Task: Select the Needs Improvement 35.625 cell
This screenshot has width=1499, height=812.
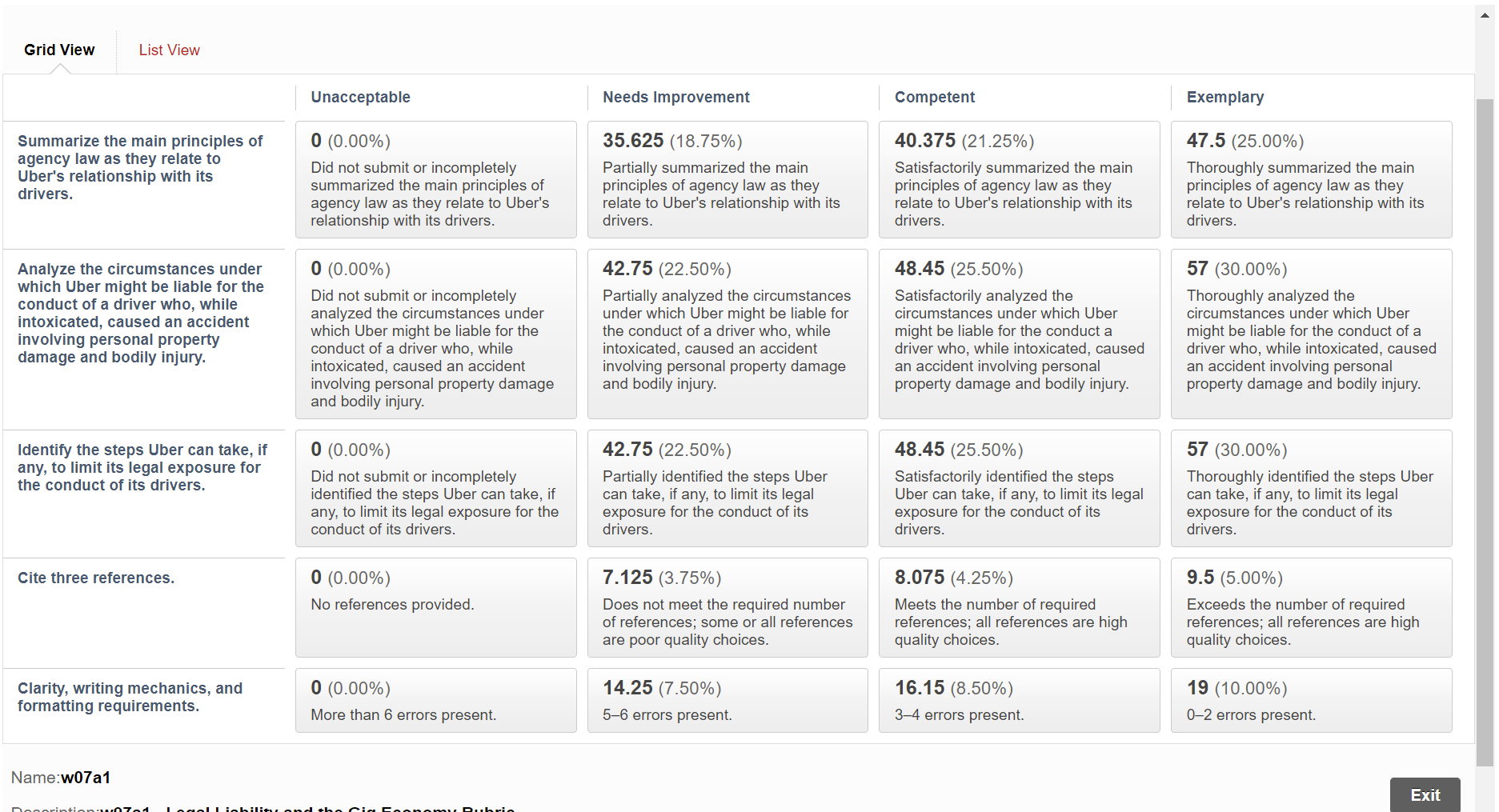Action: click(727, 179)
